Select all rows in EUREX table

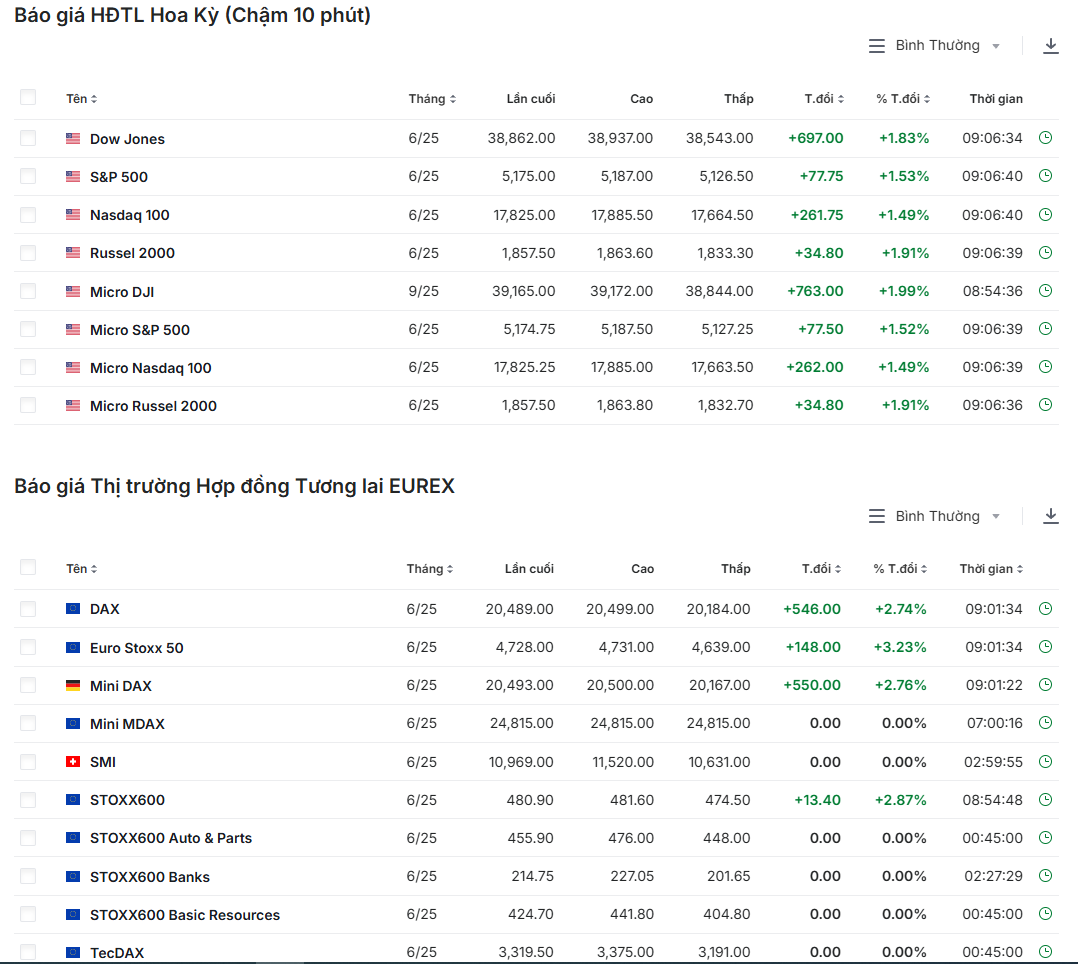[28, 567]
